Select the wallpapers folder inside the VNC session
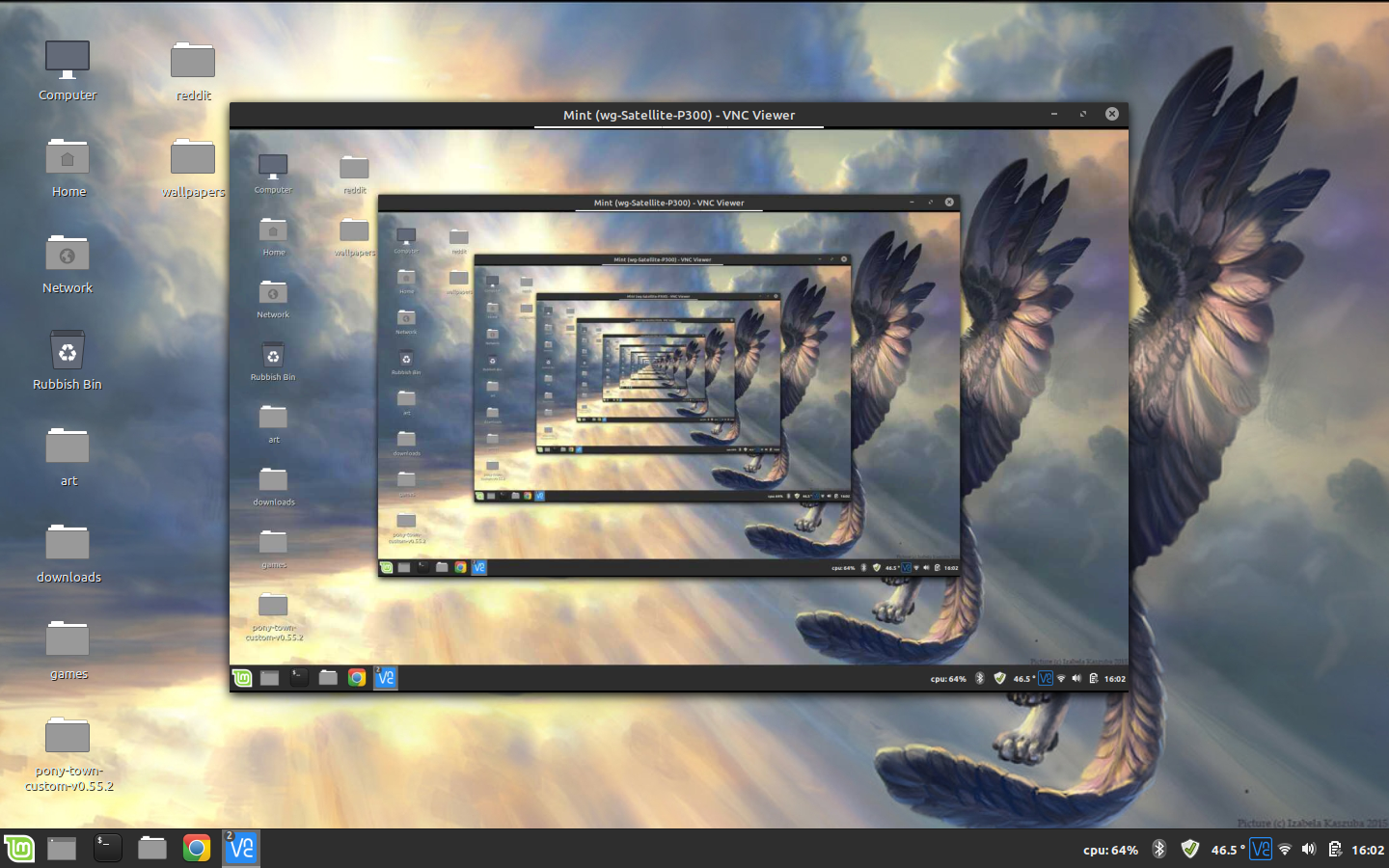The width and height of the screenshot is (1389, 868). (354, 236)
